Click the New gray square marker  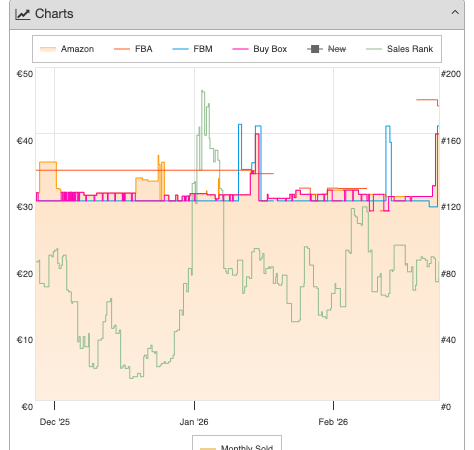point(315,49)
